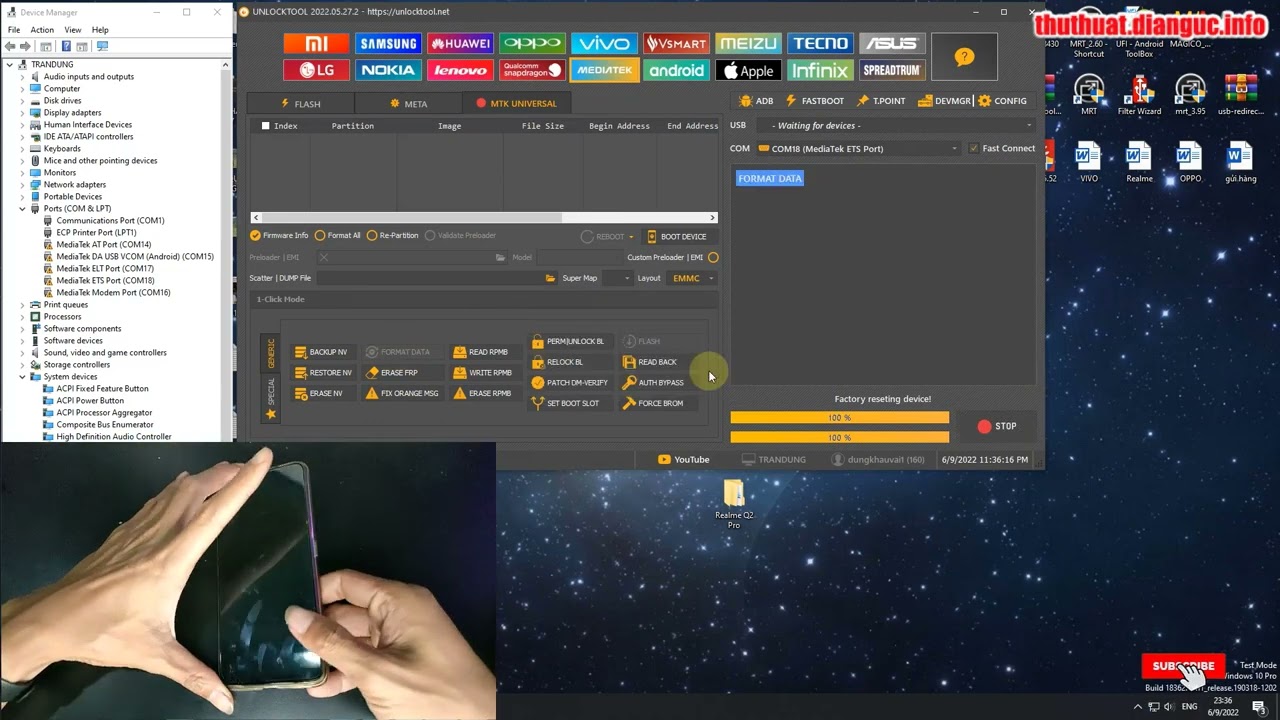The width and height of the screenshot is (1280, 720).
Task: Click the ENG language indicator in taskbar
Action: coord(1190,707)
